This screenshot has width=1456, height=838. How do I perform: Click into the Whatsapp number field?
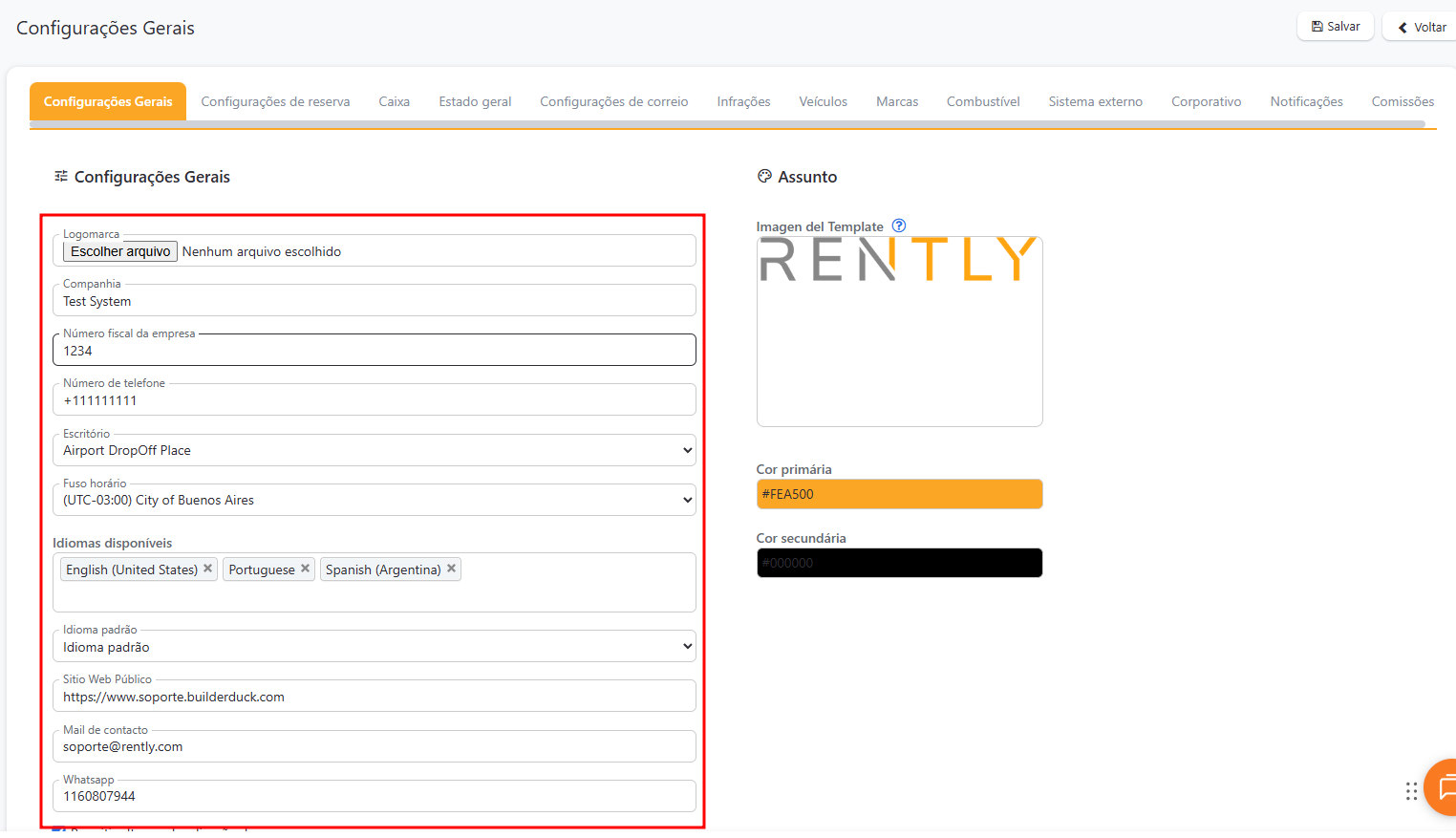pos(374,796)
